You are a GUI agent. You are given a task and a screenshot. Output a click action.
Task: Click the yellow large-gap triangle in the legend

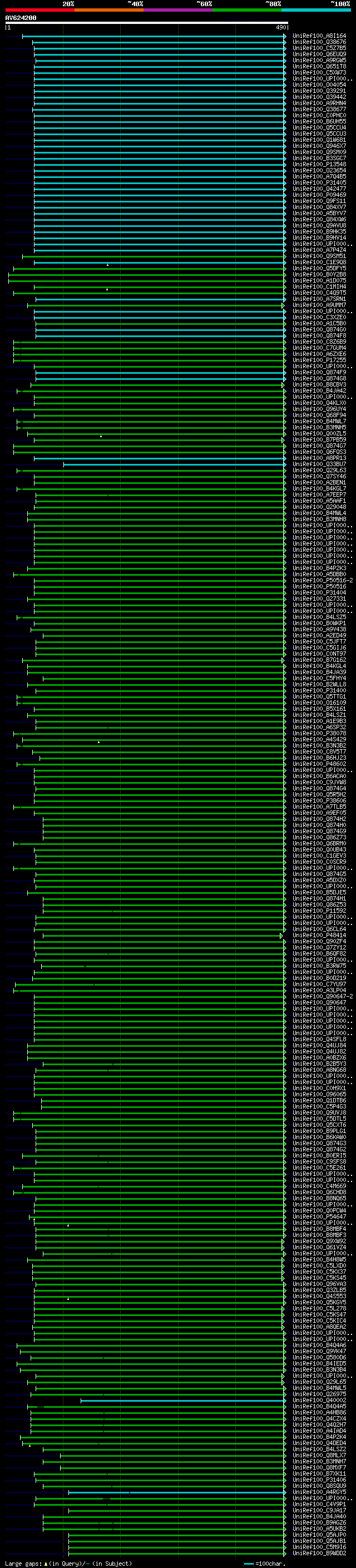(46, 1563)
